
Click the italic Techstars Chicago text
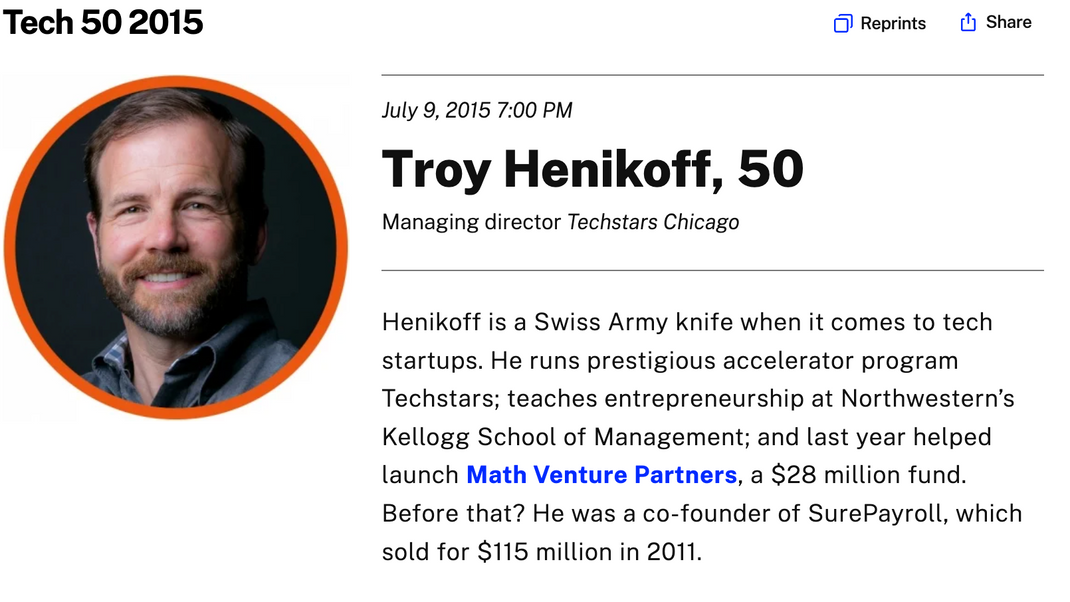[653, 222]
